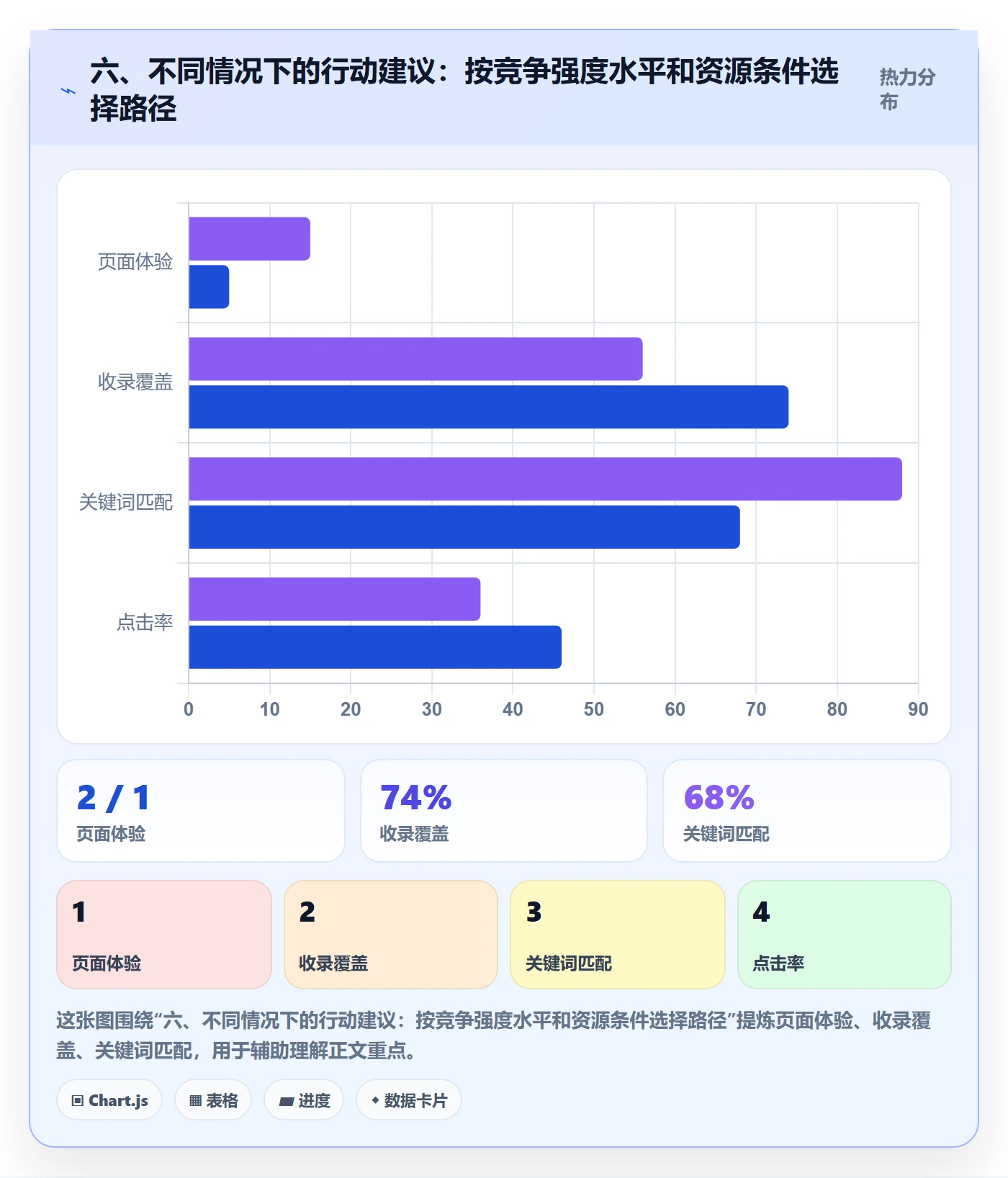Select the orange card numbered 2
The width and height of the screenshot is (1008, 1178).
pyautogui.click(x=391, y=935)
